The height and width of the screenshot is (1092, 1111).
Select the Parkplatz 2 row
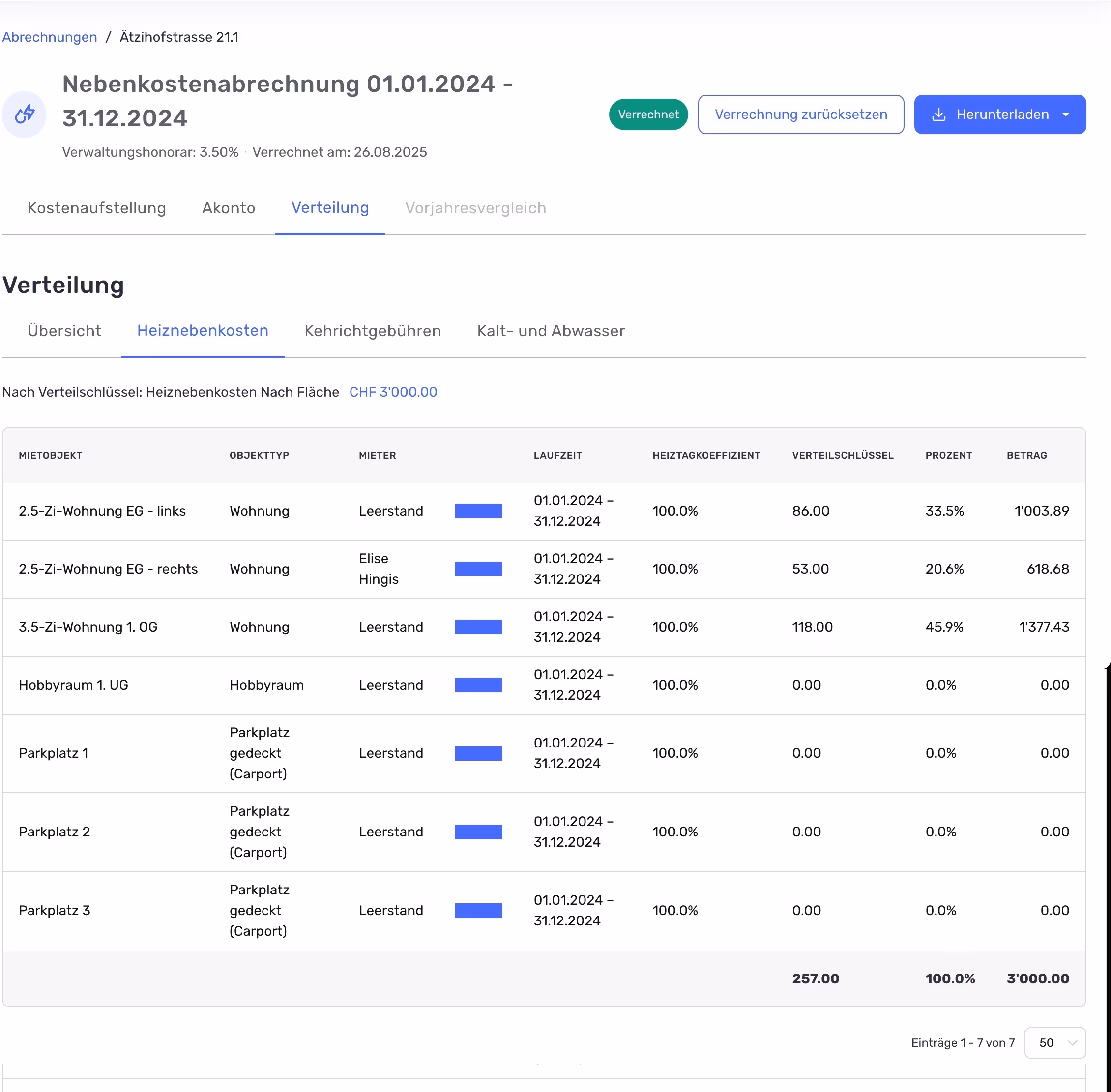click(55, 832)
